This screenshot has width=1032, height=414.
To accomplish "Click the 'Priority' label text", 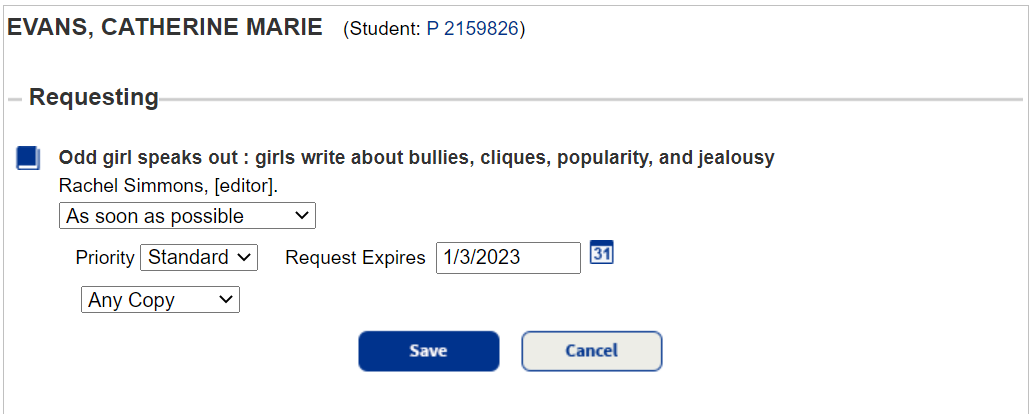I will point(105,258).
